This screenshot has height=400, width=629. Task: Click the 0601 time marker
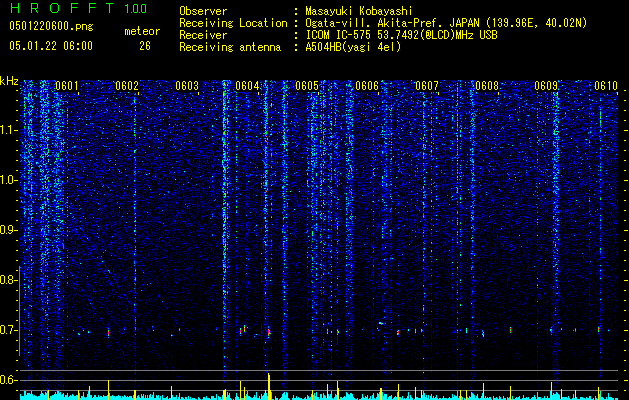(67, 86)
